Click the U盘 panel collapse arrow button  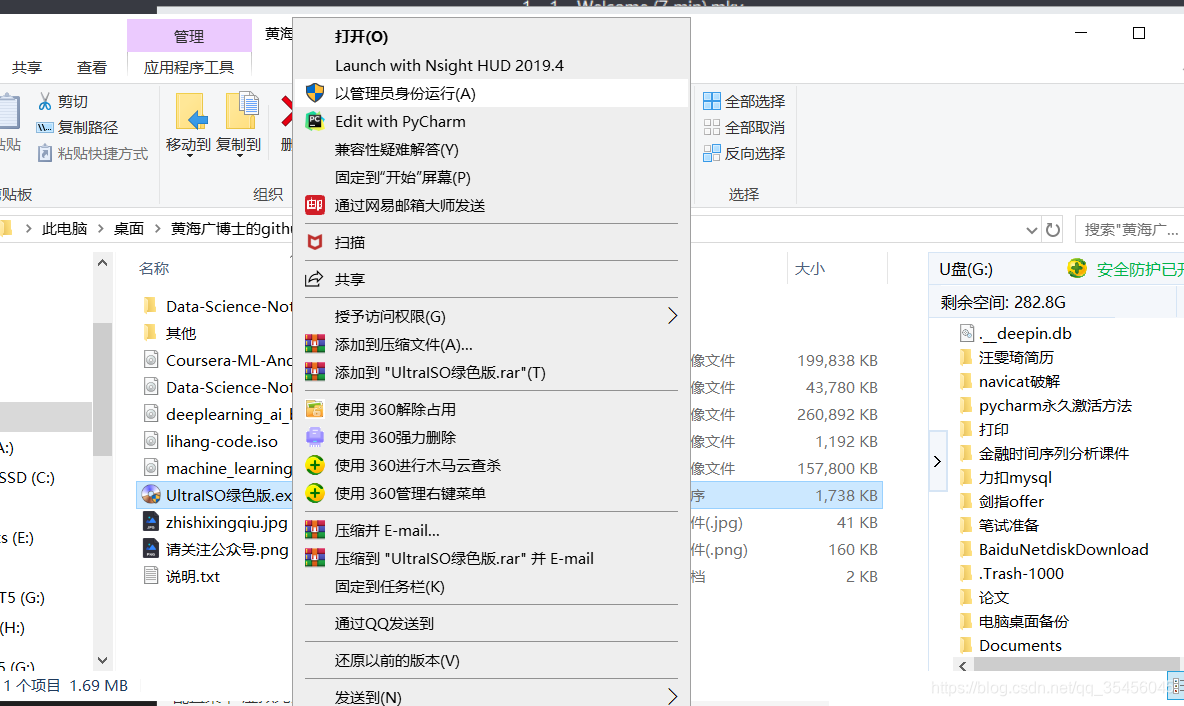point(937,461)
